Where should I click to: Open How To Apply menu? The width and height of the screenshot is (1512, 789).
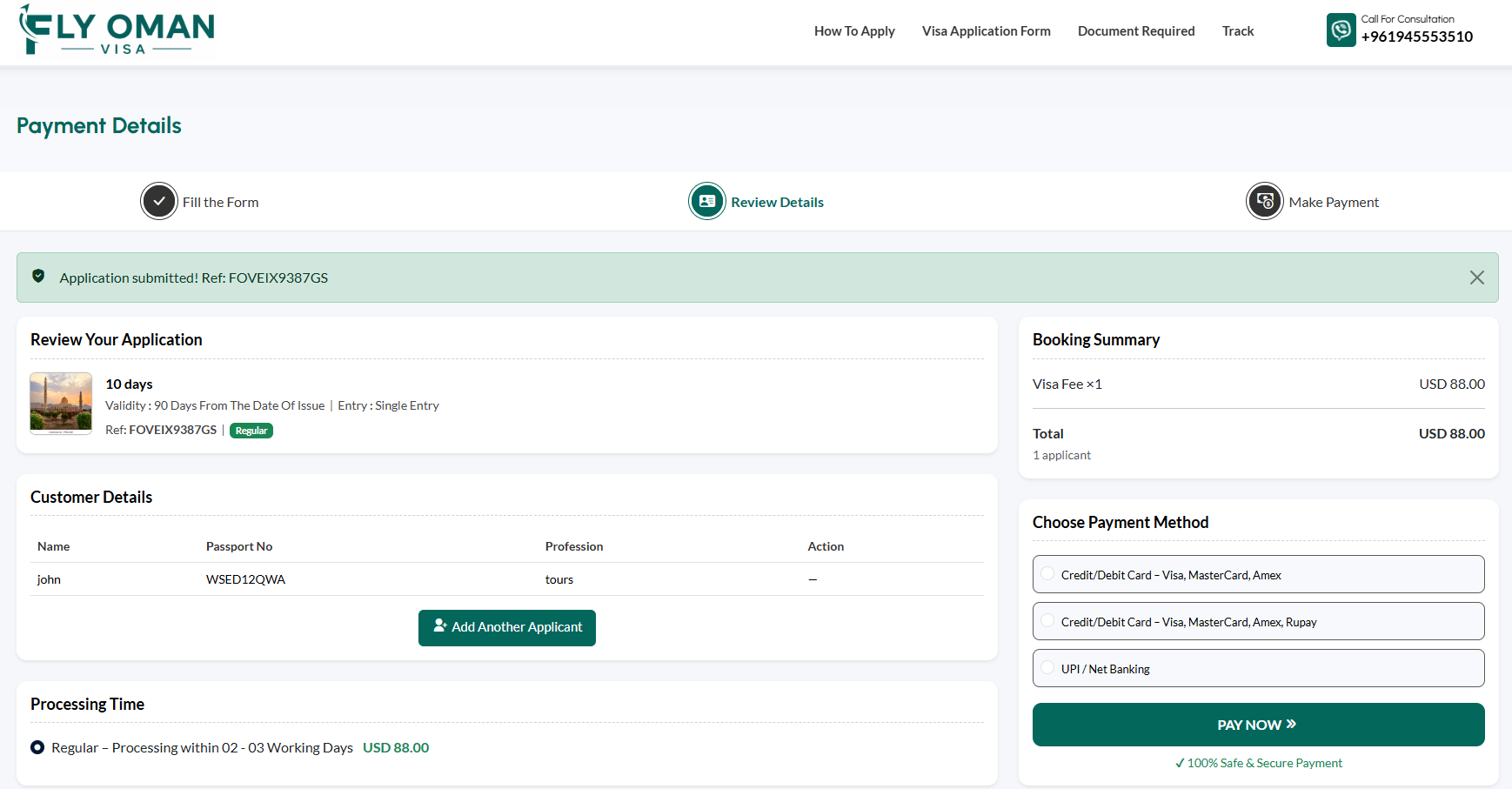click(x=854, y=31)
